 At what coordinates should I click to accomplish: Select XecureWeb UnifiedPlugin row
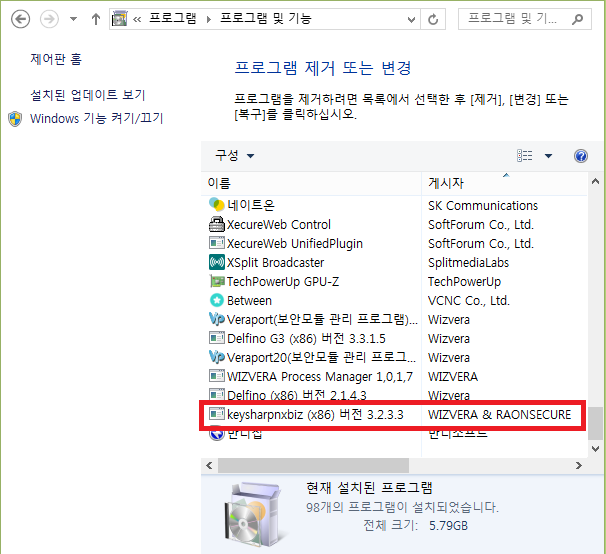coord(295,244)
